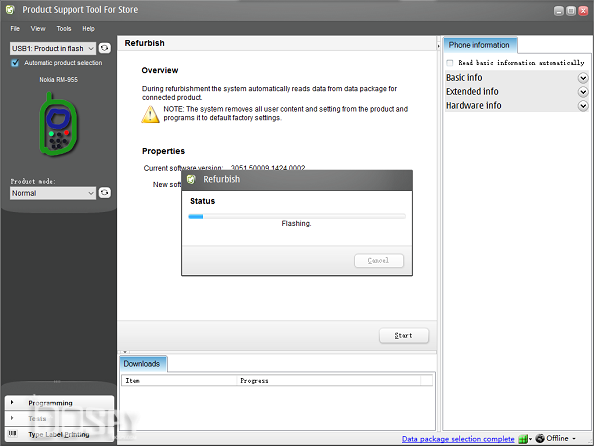Enable Read basic information automatically checkbox
The image size is (594, 446).
click(450, 63)
